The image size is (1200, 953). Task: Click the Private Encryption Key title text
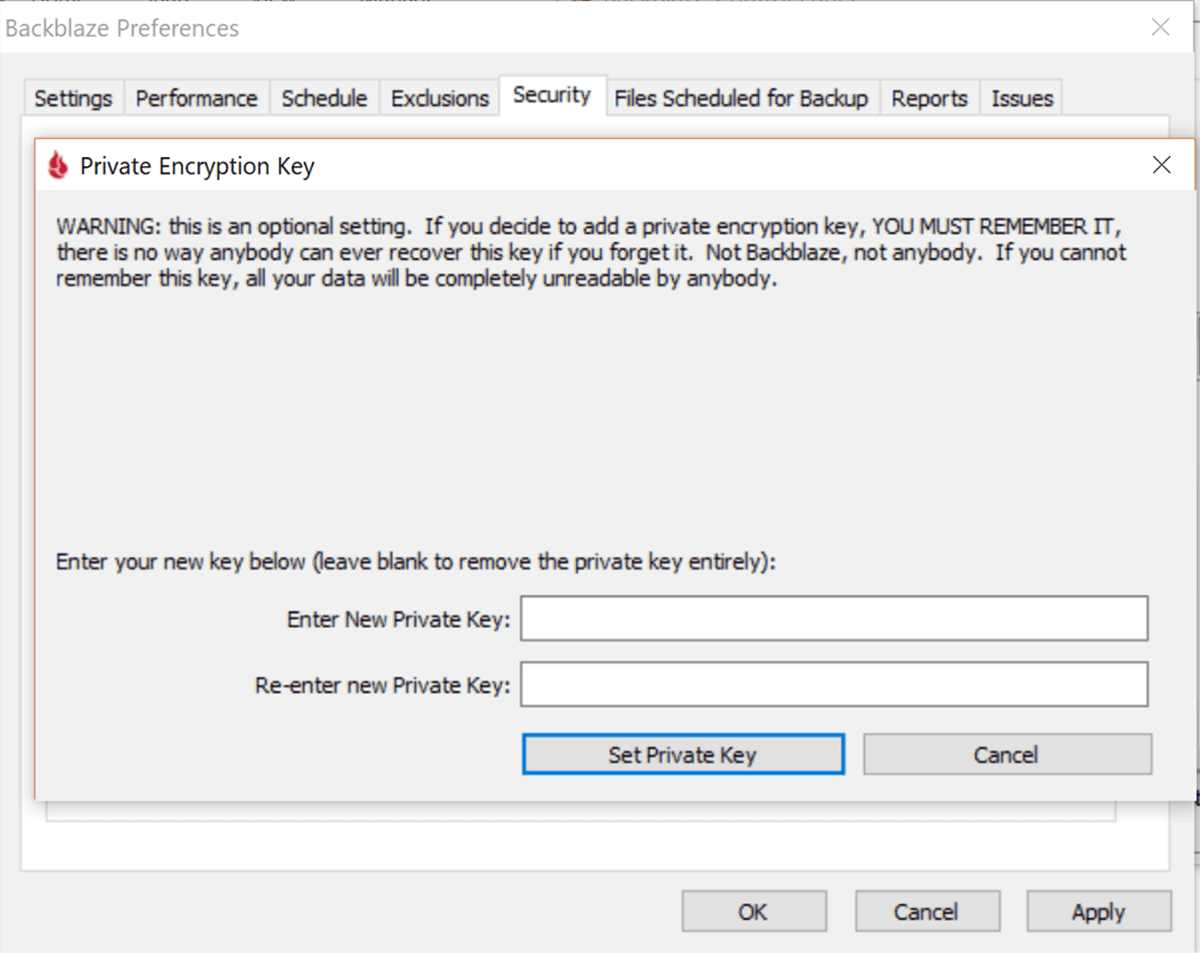[x=197, y=166]
